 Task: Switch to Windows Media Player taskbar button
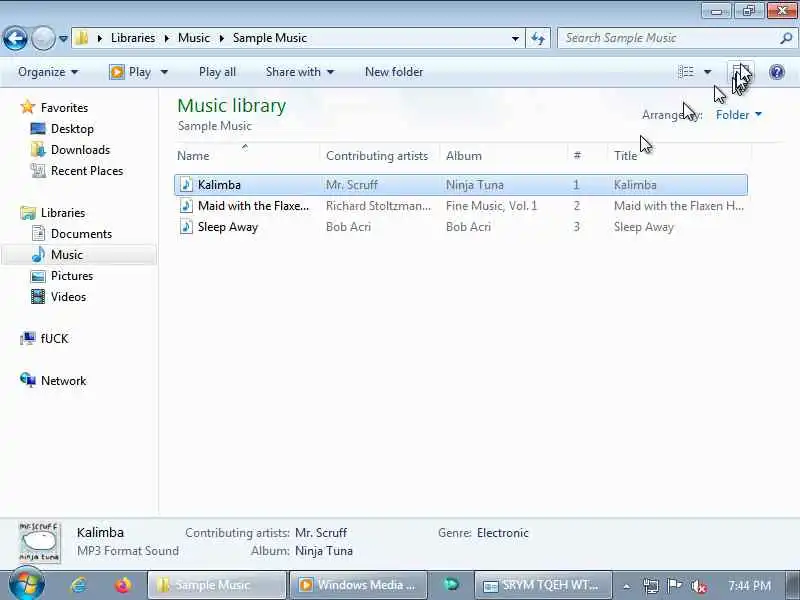point(358,585)
